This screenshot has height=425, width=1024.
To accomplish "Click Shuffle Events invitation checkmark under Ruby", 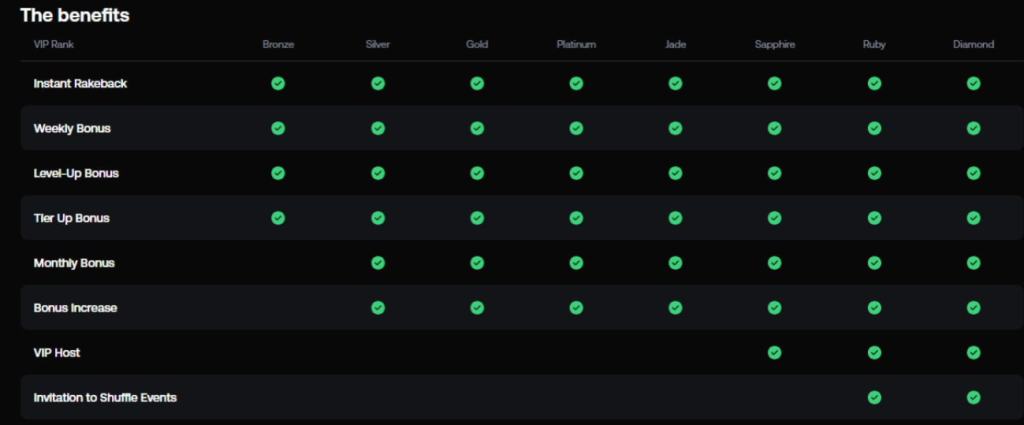I will (874, 397).
